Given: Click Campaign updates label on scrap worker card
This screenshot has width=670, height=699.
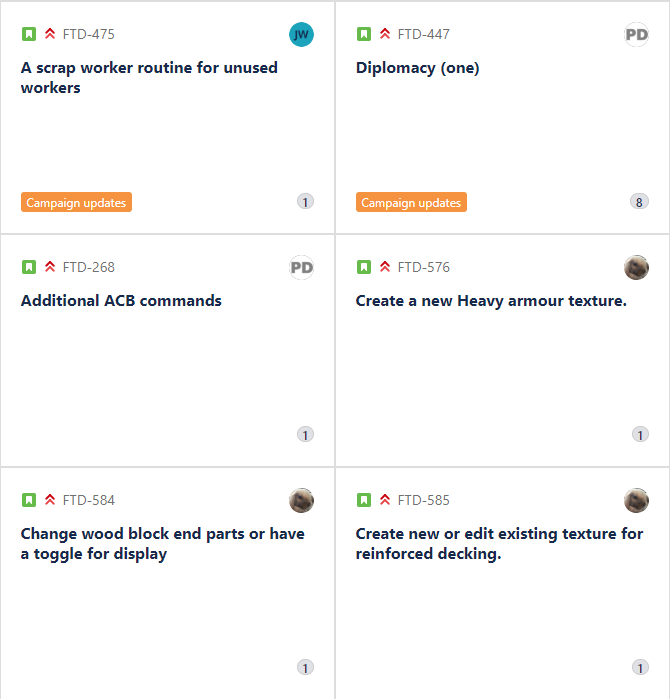Looking at the screenshot, I should [76, 202].
